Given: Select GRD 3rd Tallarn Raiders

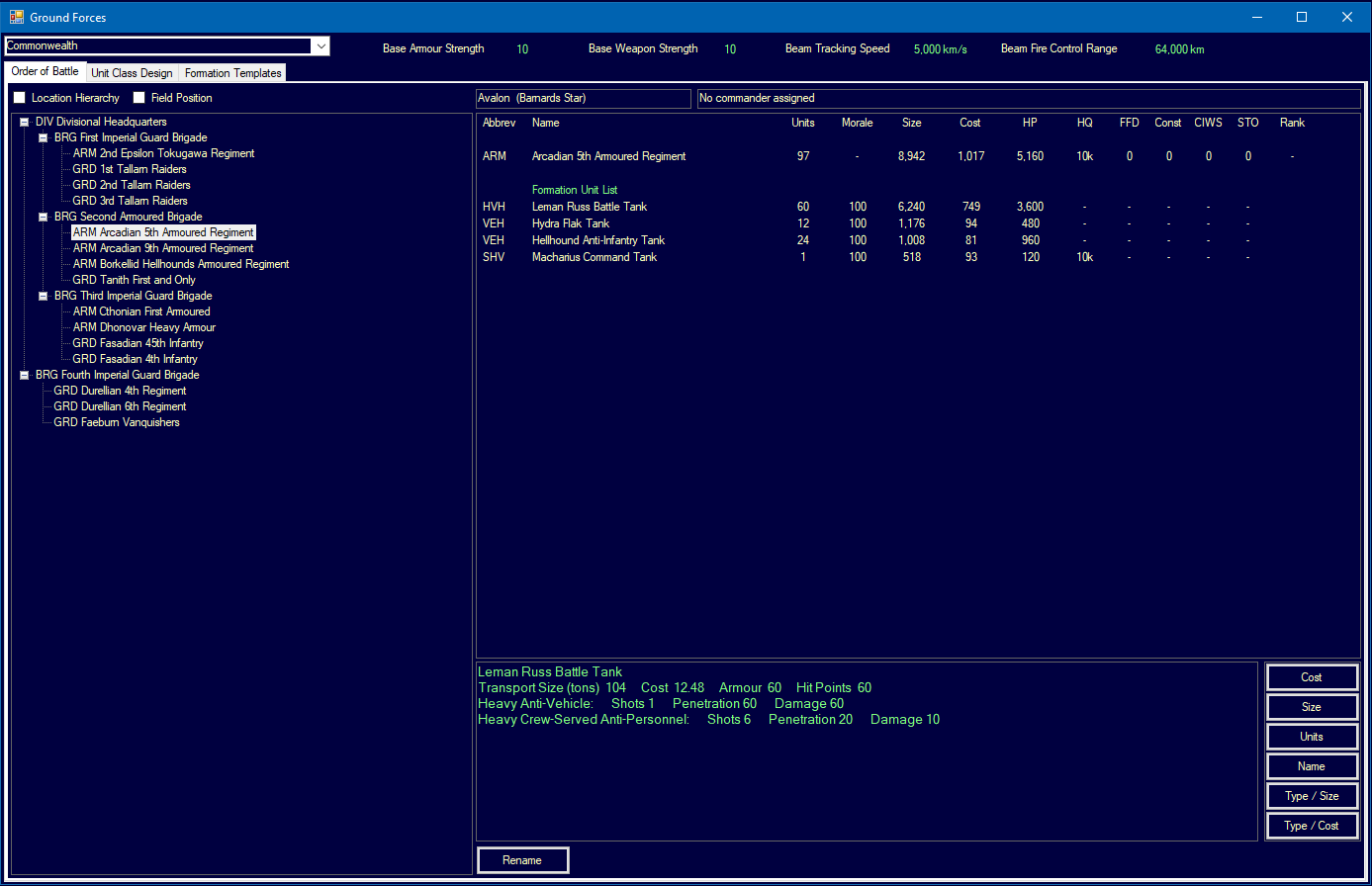Looking at the screenshot, I should pyautogui.click(x=131, y=201).
